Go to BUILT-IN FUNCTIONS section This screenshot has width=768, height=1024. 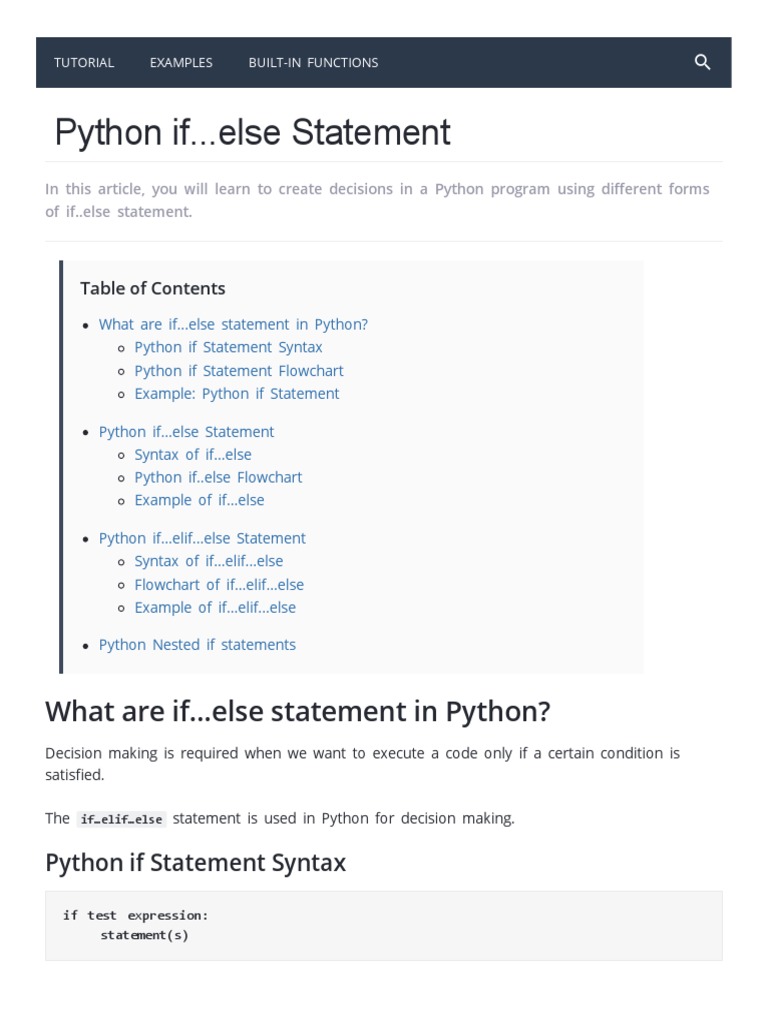point(313,62)
